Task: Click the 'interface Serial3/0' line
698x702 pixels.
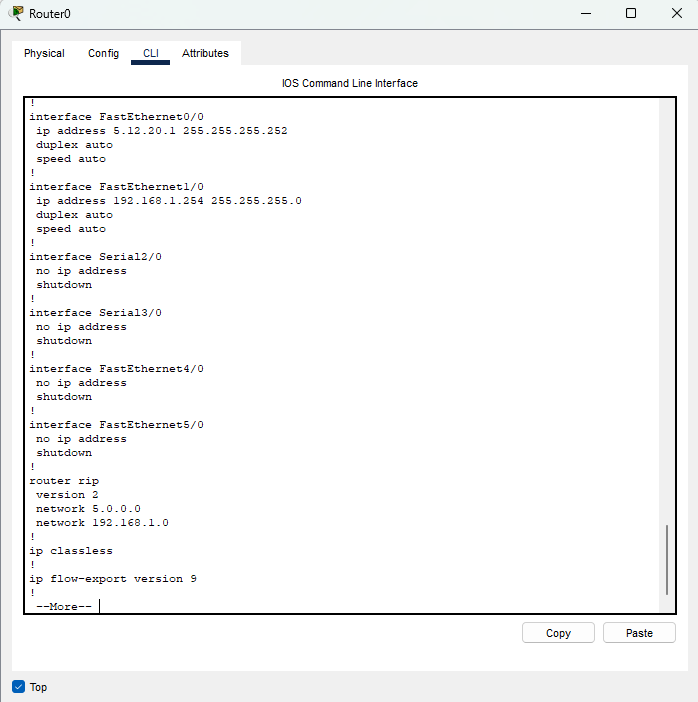Action: point(95,312)
